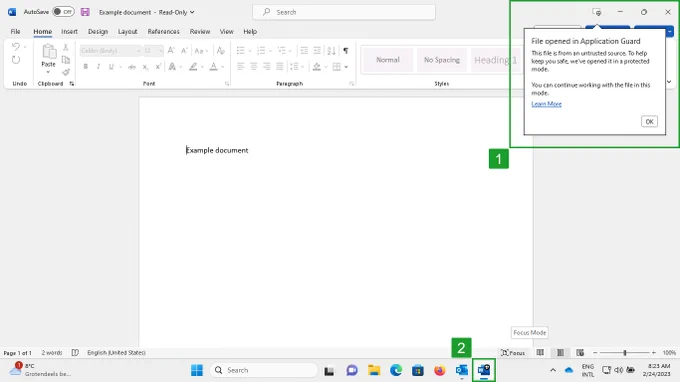
Task: Click the zoom slider handle
Action: click(x=625, y=353)
